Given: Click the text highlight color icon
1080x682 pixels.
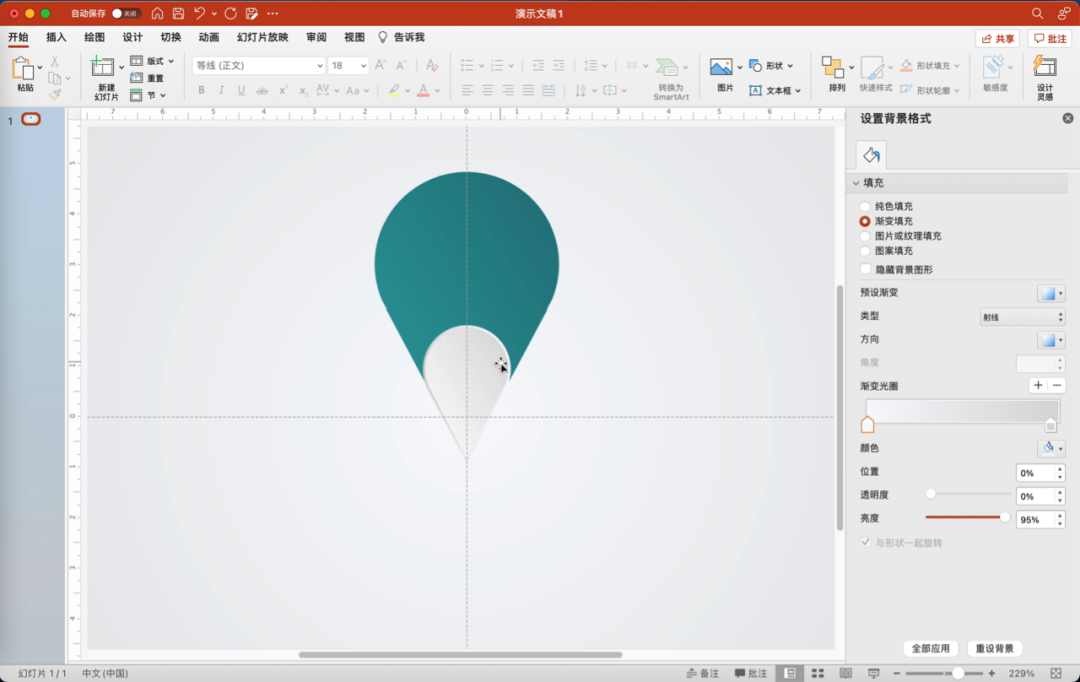Looking at the screenshot, I should [394, 90].
